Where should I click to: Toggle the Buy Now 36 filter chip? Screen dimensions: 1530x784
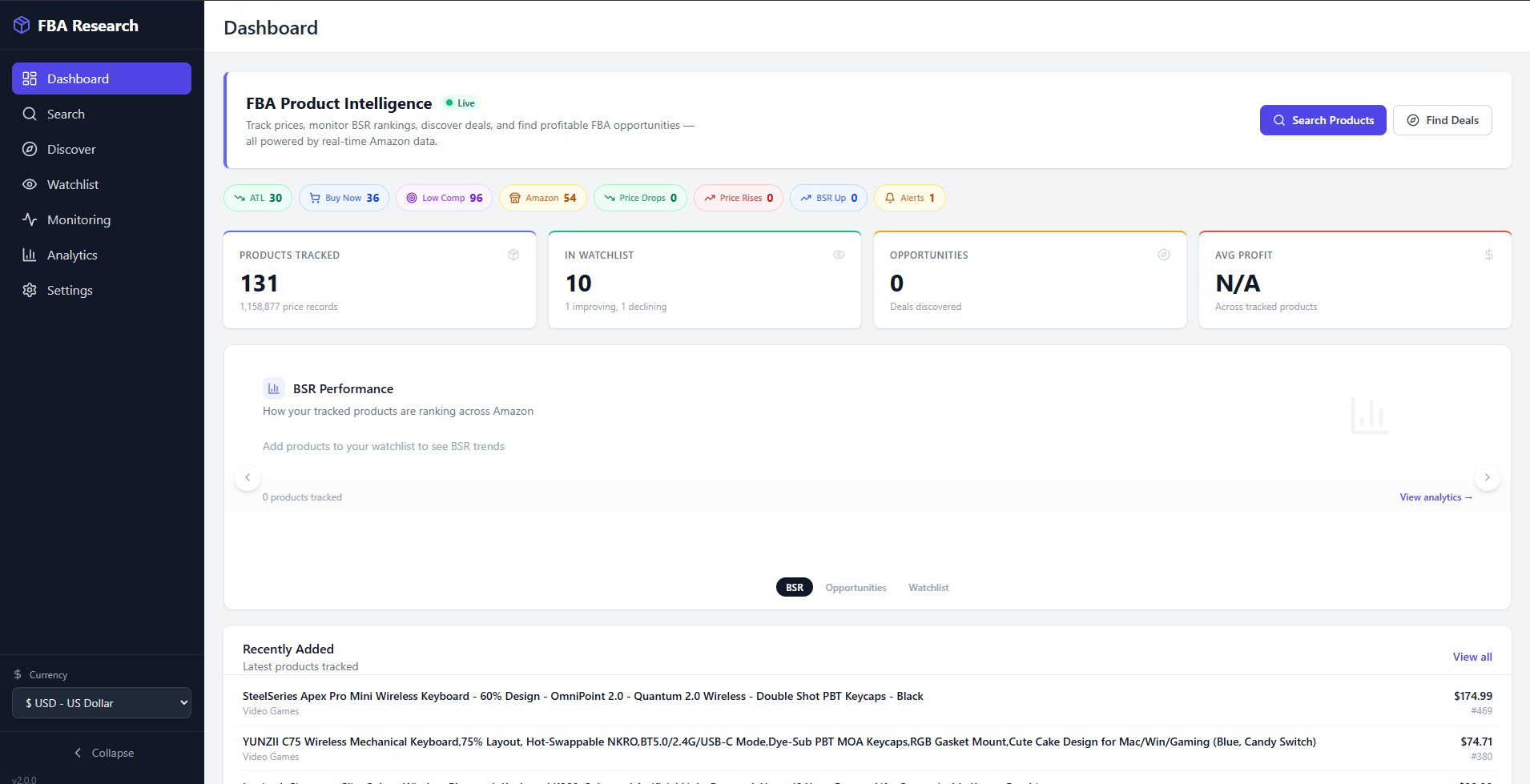[x=344, y=198]
